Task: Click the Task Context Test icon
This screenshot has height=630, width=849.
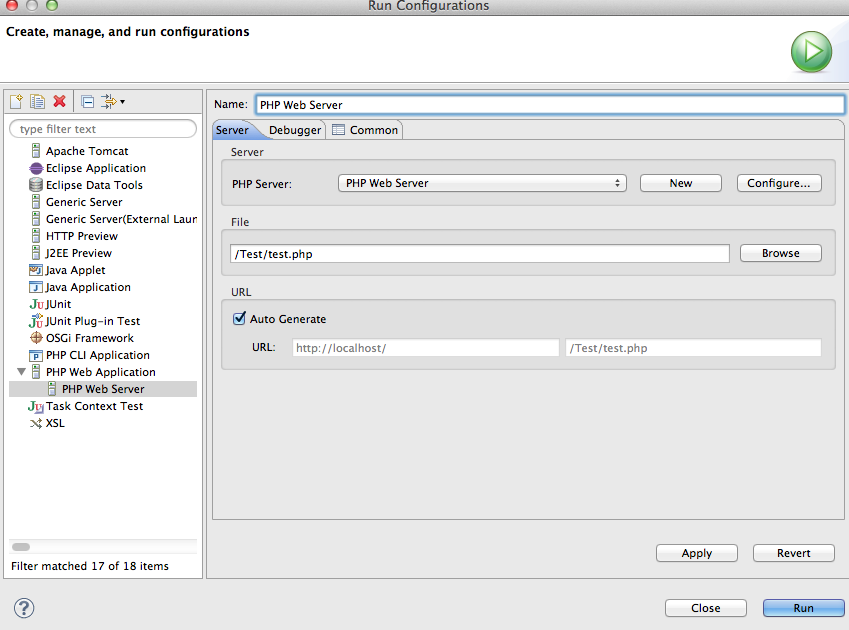Action: 36,406
